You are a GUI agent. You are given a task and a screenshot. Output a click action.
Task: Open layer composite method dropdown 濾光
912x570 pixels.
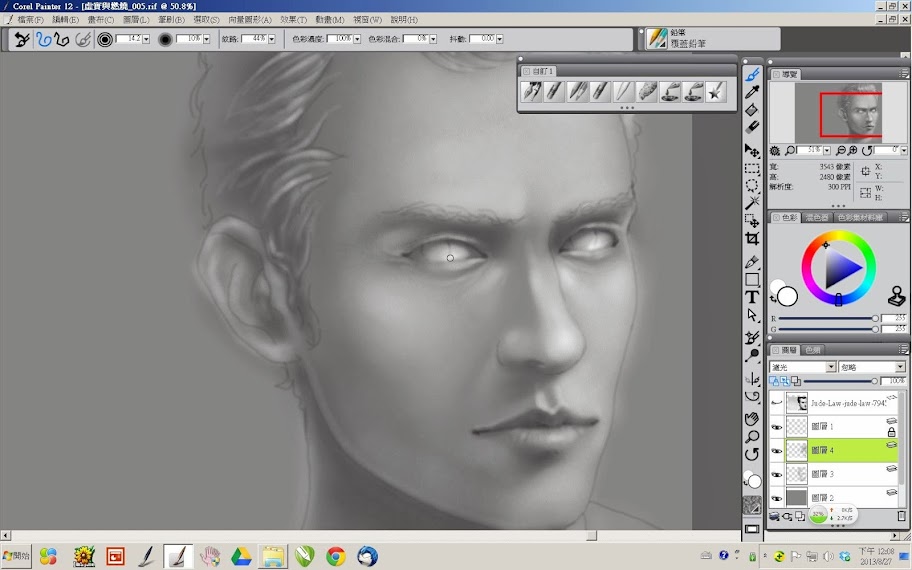click(x=803, y=367)
